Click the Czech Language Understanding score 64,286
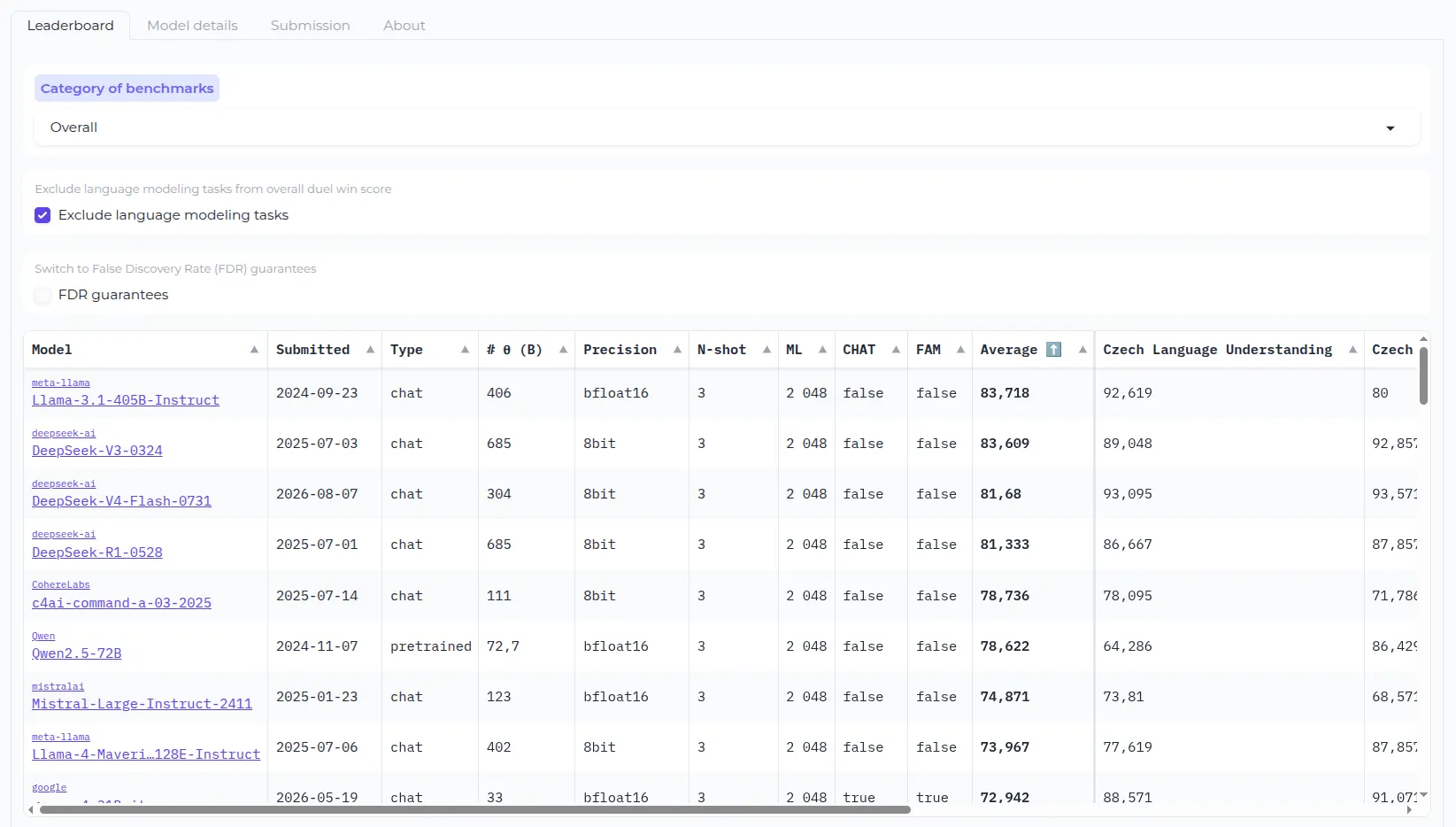The width and height of the screenshot is (1456, 827). click(x=1128, y=646)
